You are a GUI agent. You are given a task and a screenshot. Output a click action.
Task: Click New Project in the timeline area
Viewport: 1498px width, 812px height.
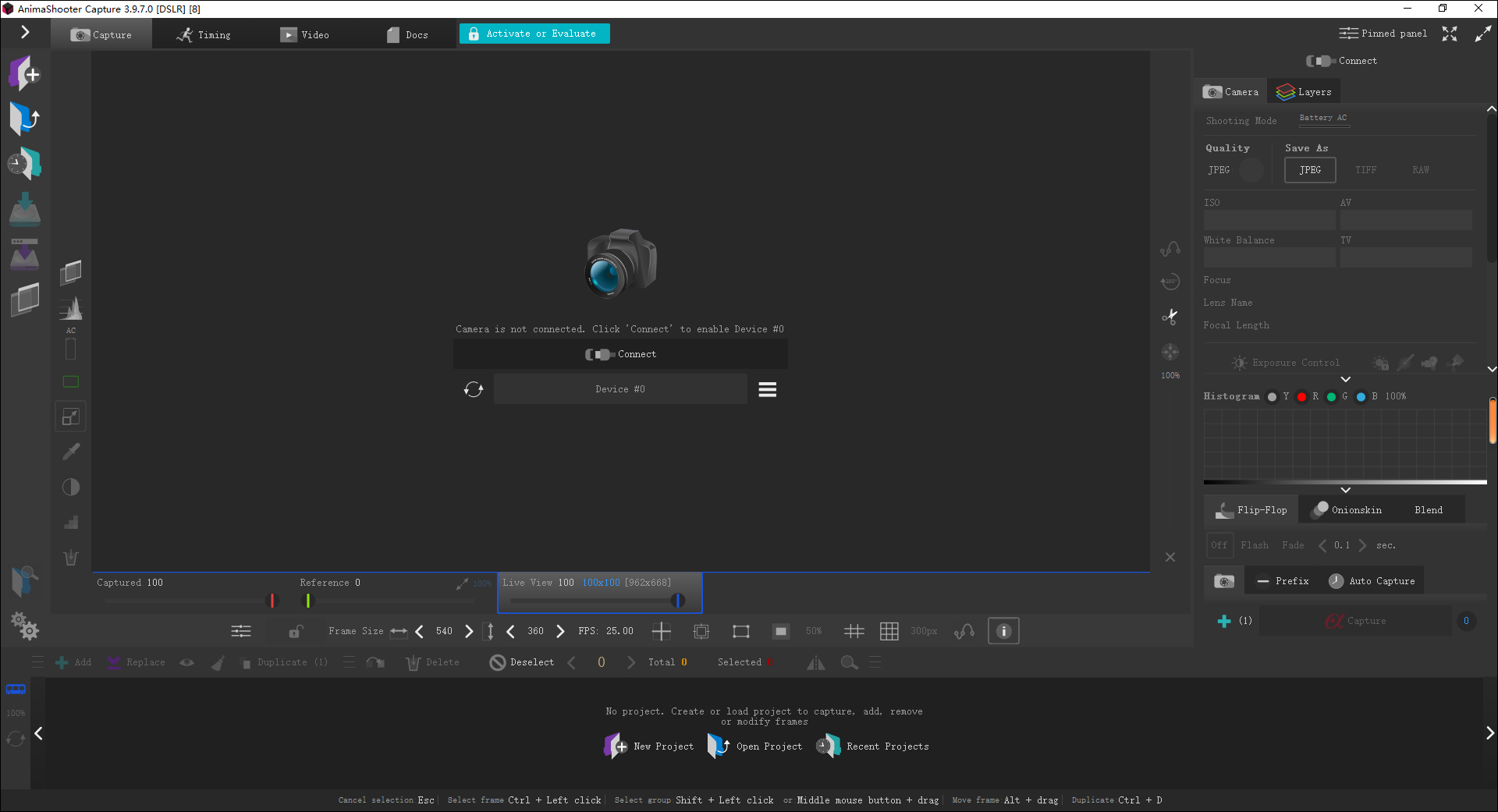coord(649,746)
